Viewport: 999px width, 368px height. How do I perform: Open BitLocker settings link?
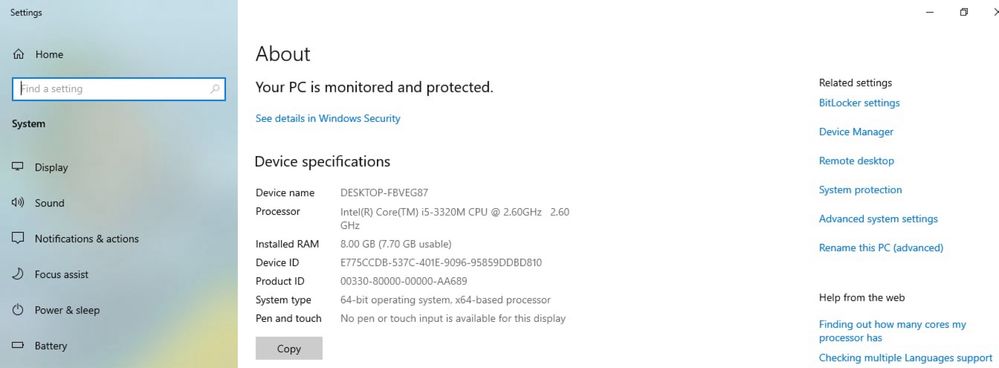click(x=859, y=103)
